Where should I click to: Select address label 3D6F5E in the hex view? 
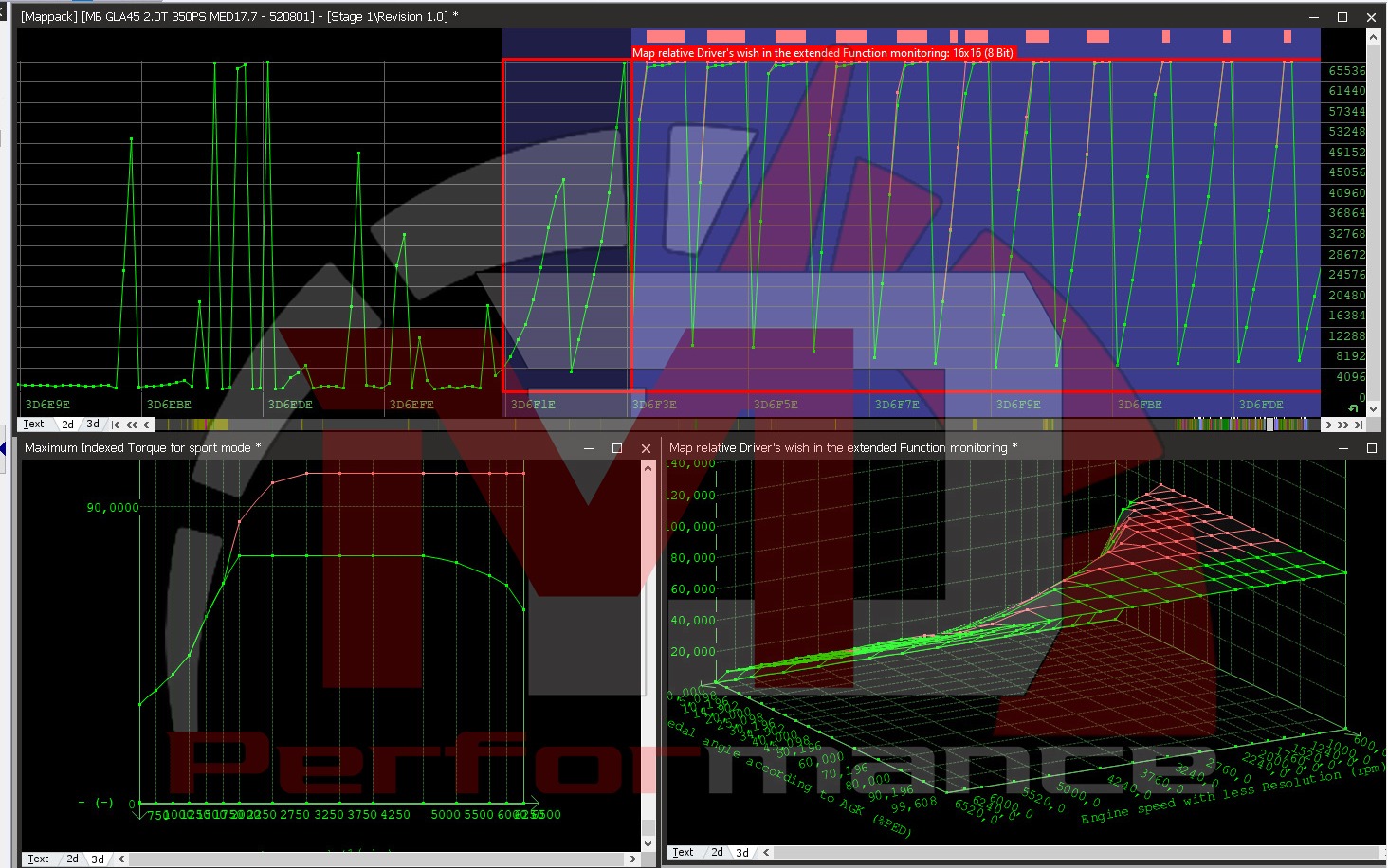[776, 404]
